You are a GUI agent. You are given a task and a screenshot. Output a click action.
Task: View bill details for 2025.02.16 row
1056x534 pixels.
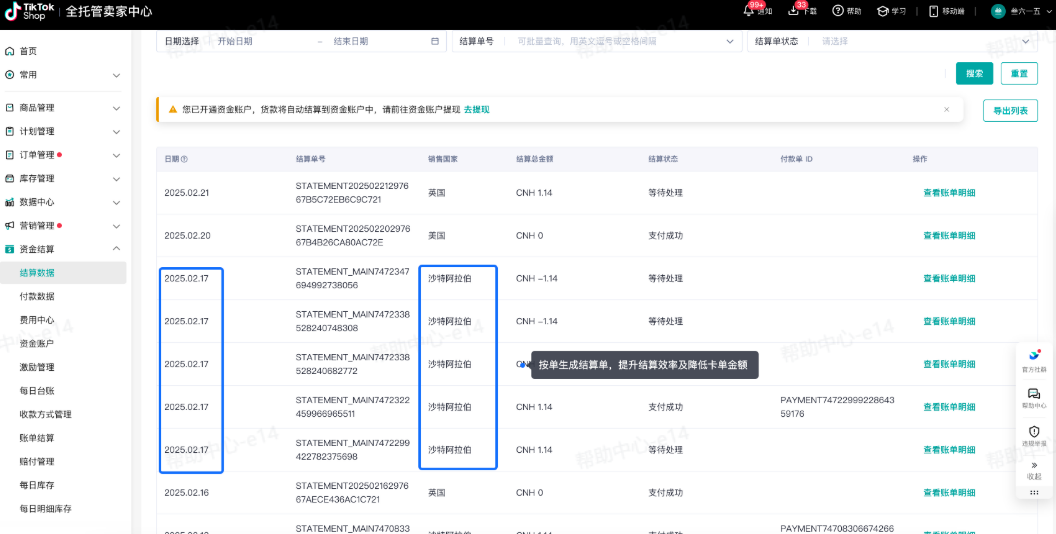pos(949,493)
